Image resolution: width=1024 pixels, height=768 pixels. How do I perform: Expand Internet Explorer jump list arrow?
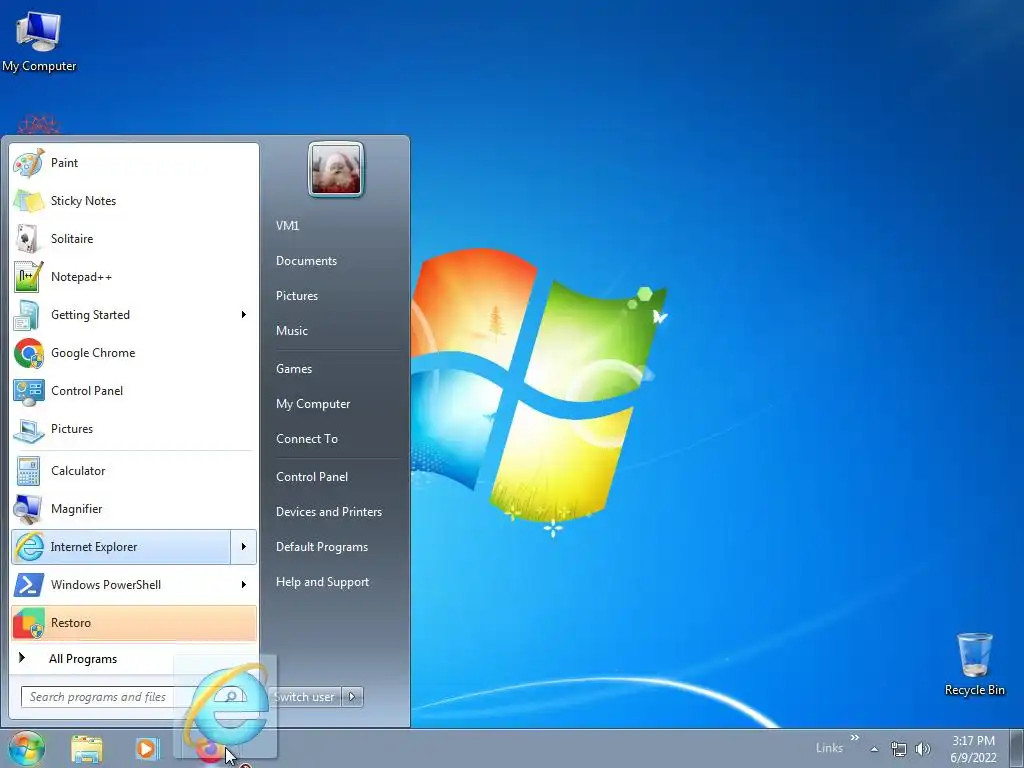(x=244, y=547)
